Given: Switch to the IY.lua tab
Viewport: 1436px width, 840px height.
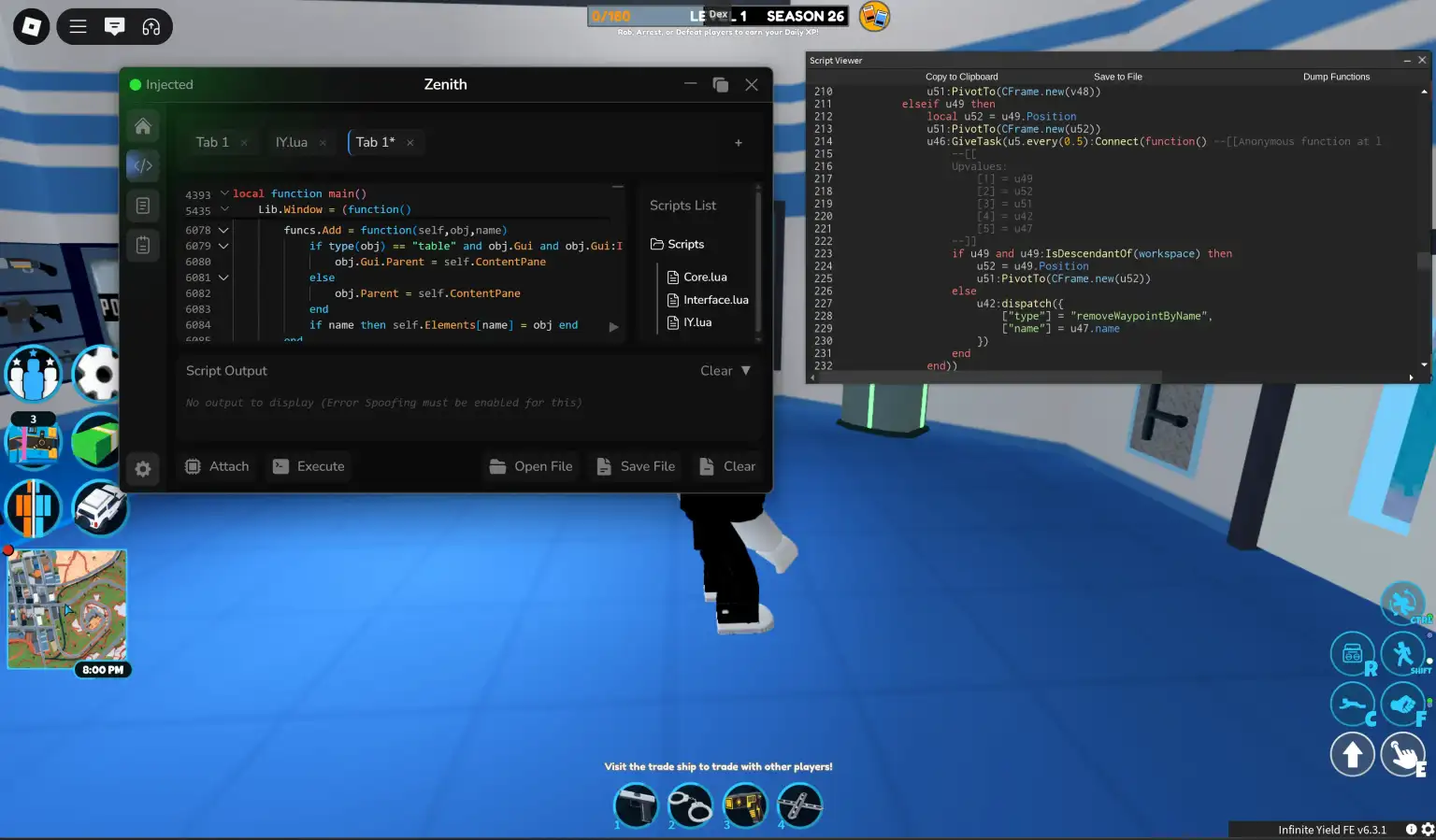Looking at the screenshot, I should click(291, 142).
